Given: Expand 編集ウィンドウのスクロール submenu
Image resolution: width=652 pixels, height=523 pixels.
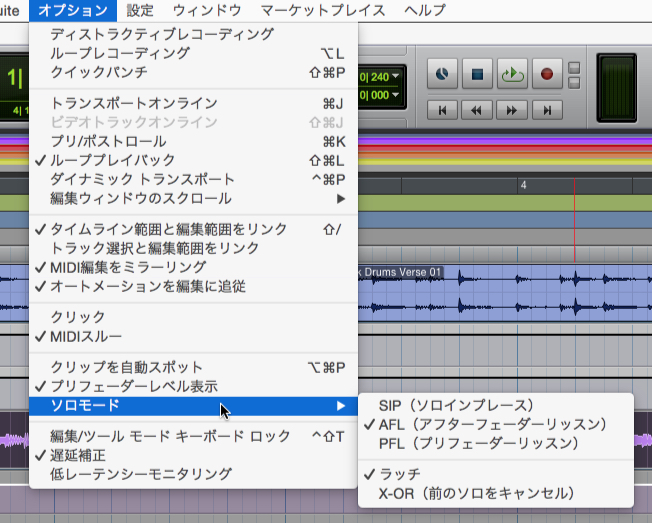Looking at the screenshot, I should 193,199.
